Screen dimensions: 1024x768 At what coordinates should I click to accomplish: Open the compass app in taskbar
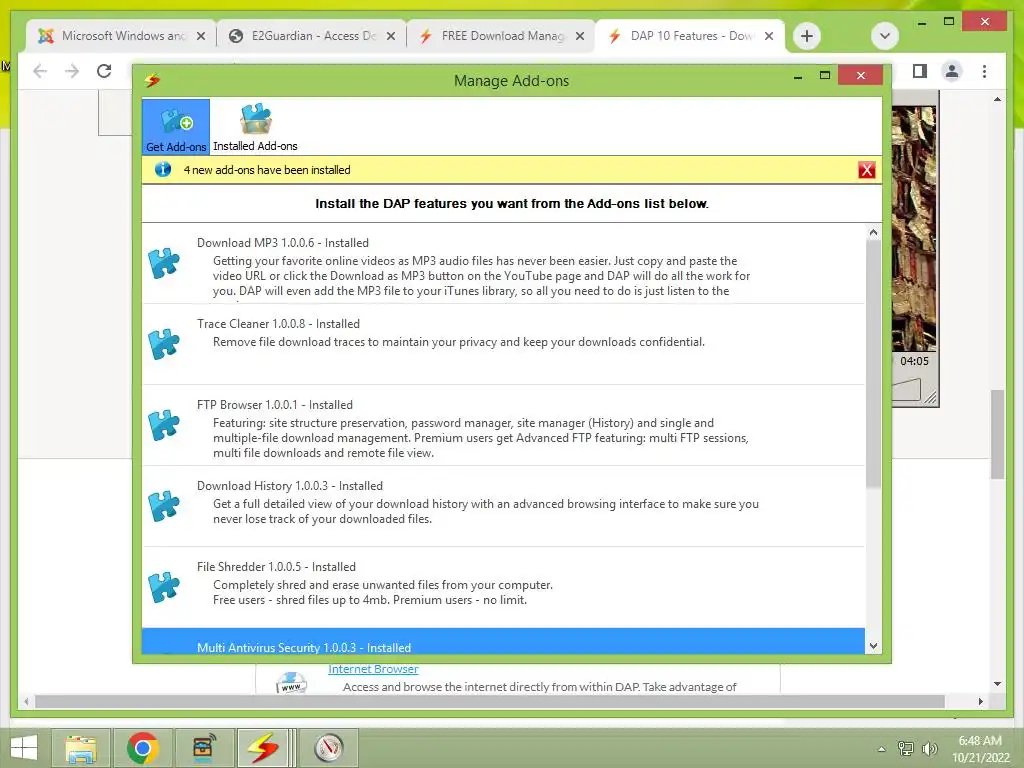[328, 748]
